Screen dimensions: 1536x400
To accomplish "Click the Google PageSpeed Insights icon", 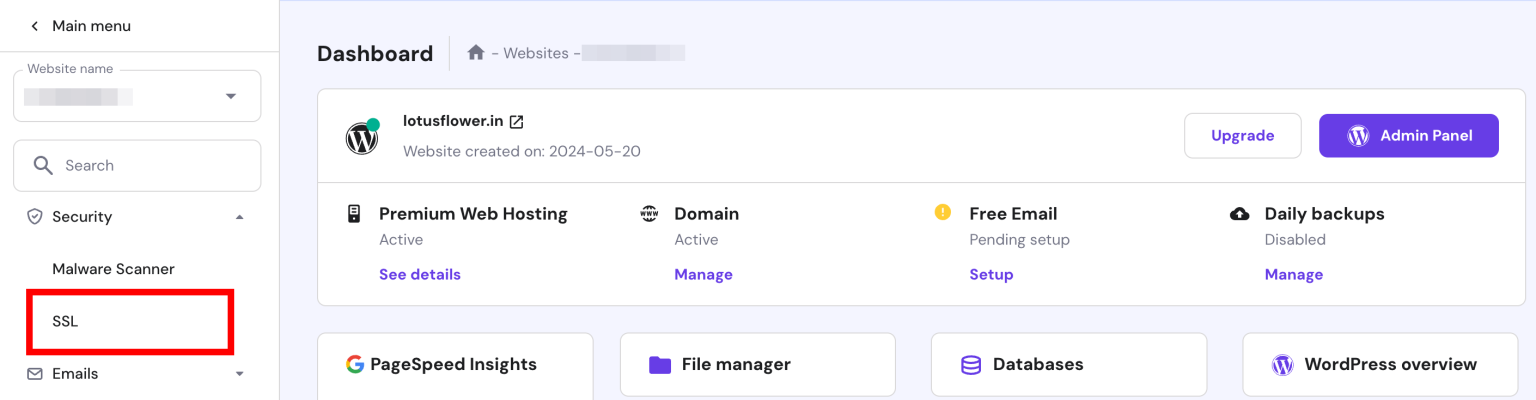I will pos(355,364).
